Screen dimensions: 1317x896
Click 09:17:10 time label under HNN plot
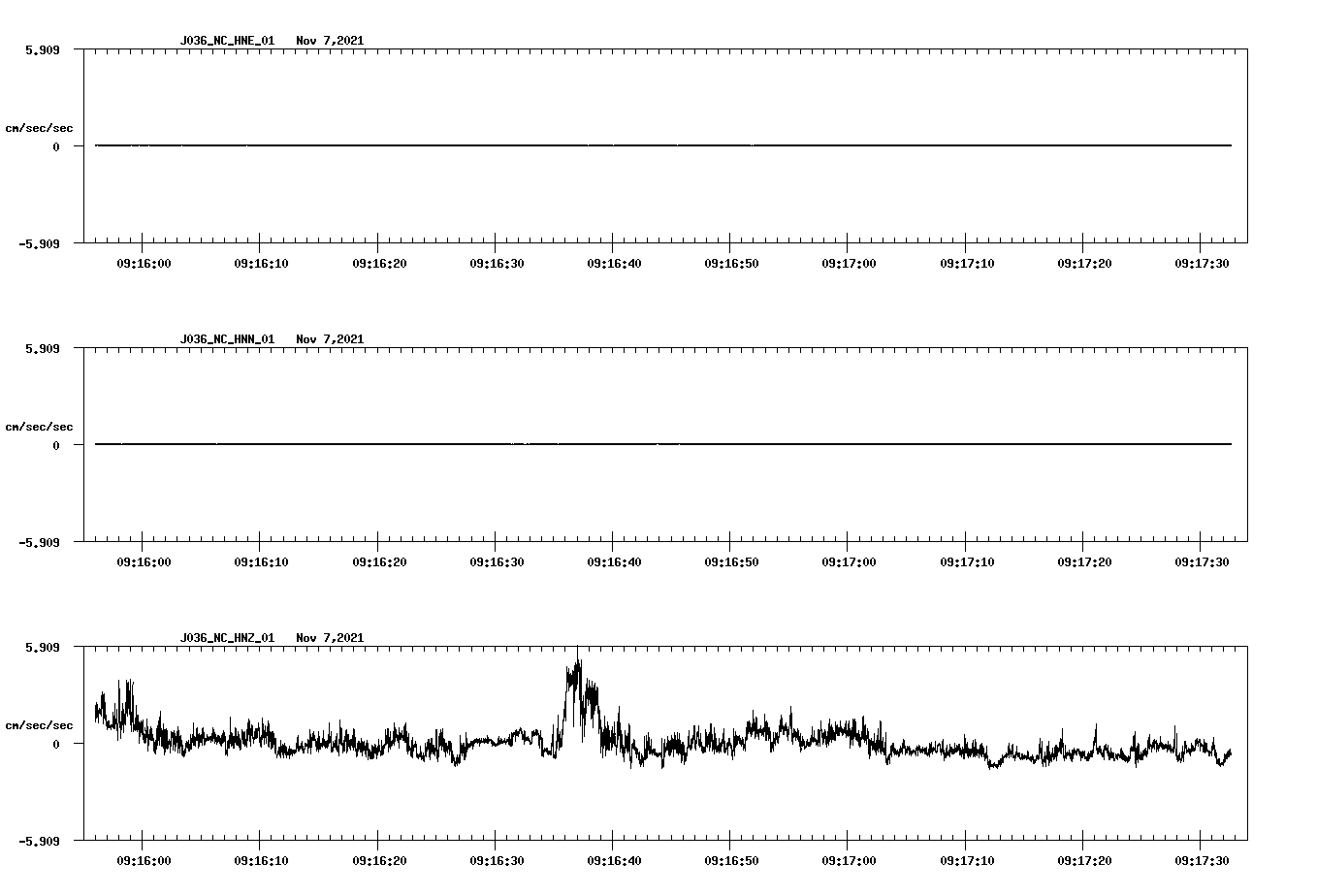[x=967, y=562]
